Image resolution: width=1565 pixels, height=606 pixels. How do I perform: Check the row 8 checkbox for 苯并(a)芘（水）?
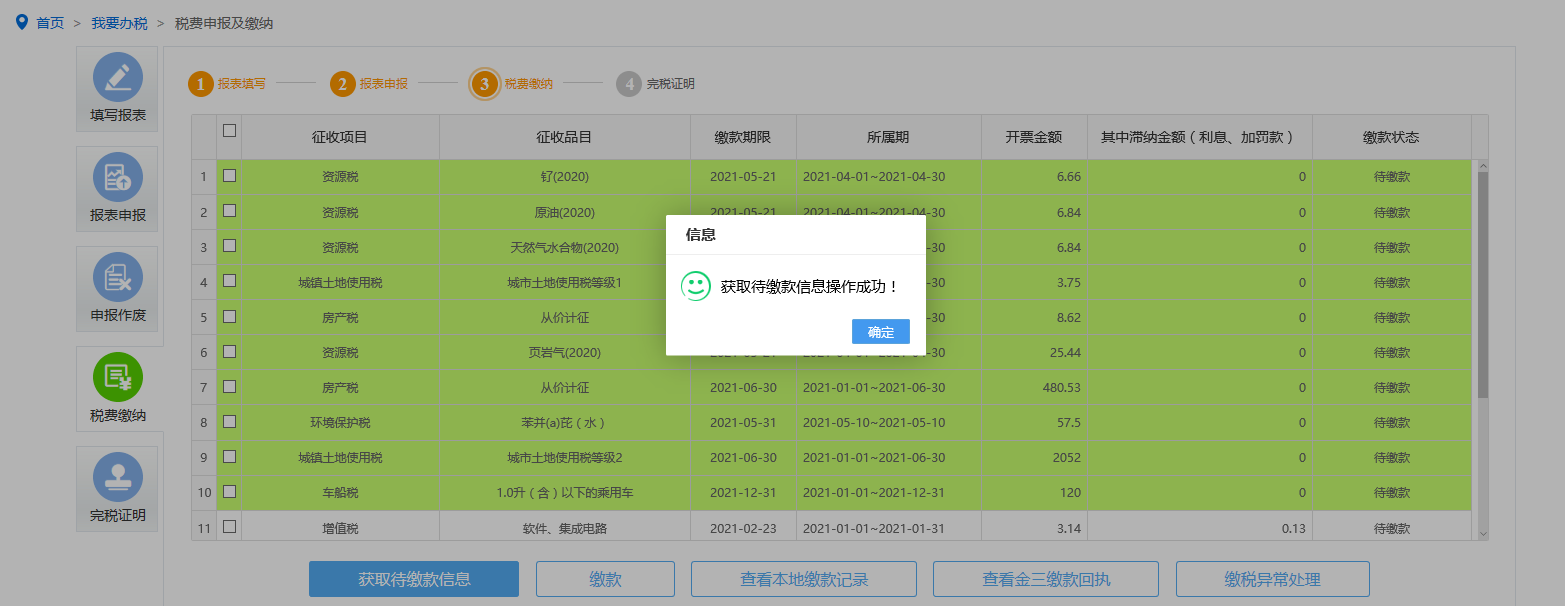tap(229, 421)
